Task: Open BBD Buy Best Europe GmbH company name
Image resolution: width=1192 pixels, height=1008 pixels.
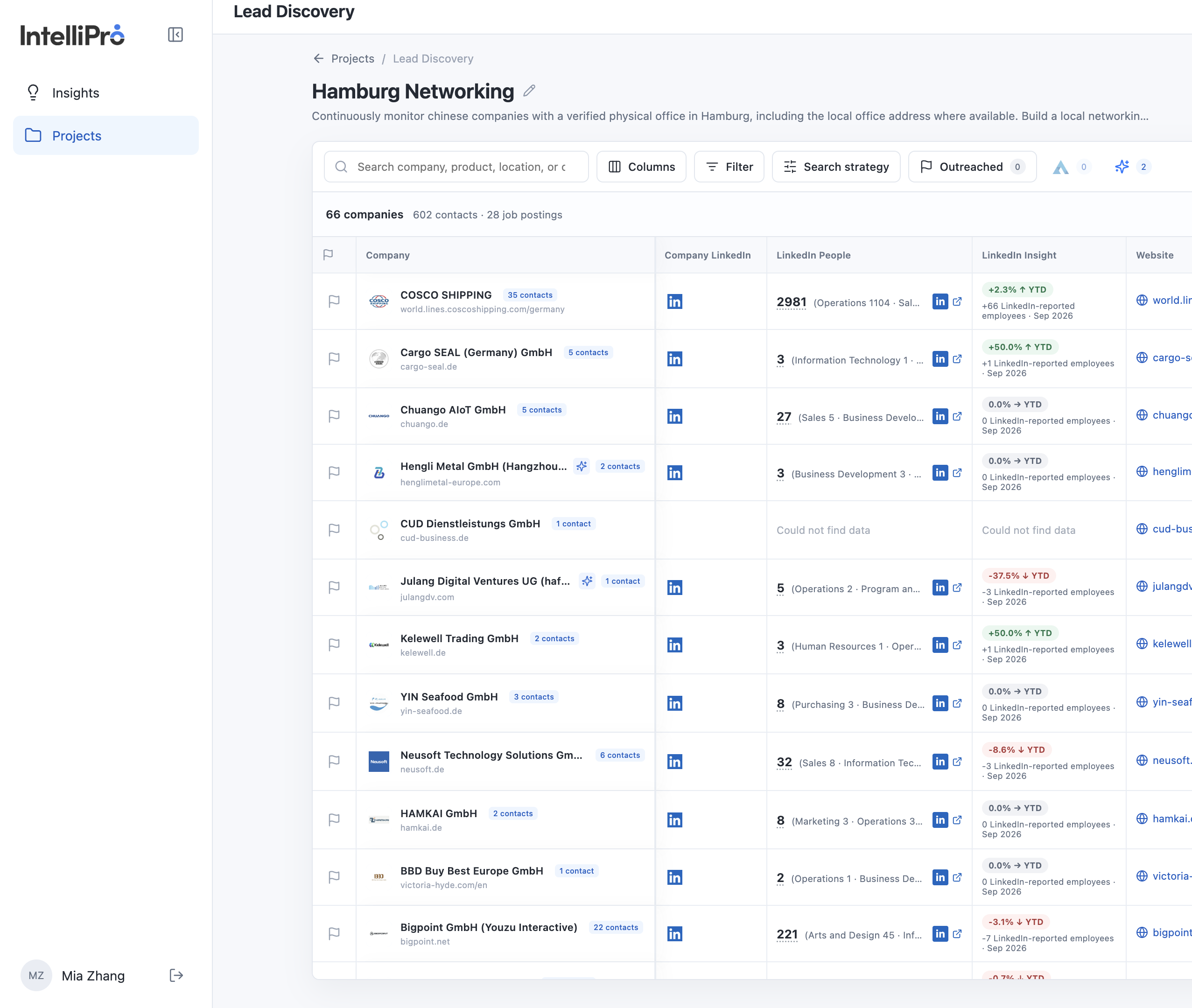Action: (x=471, y=871)
